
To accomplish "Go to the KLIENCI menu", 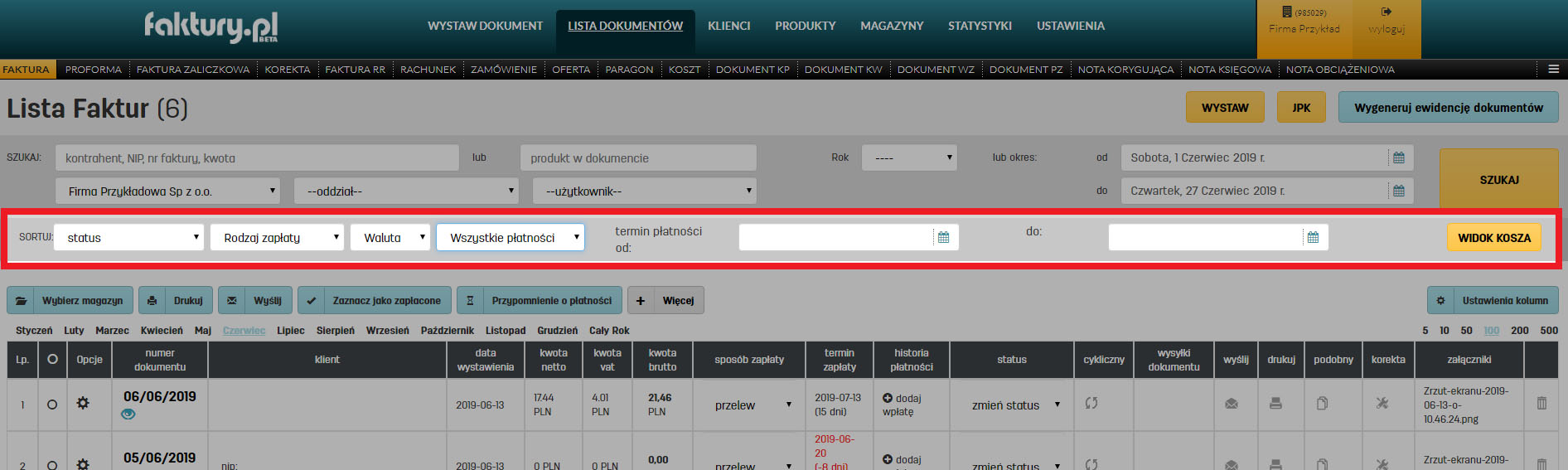I will (728, 27).
